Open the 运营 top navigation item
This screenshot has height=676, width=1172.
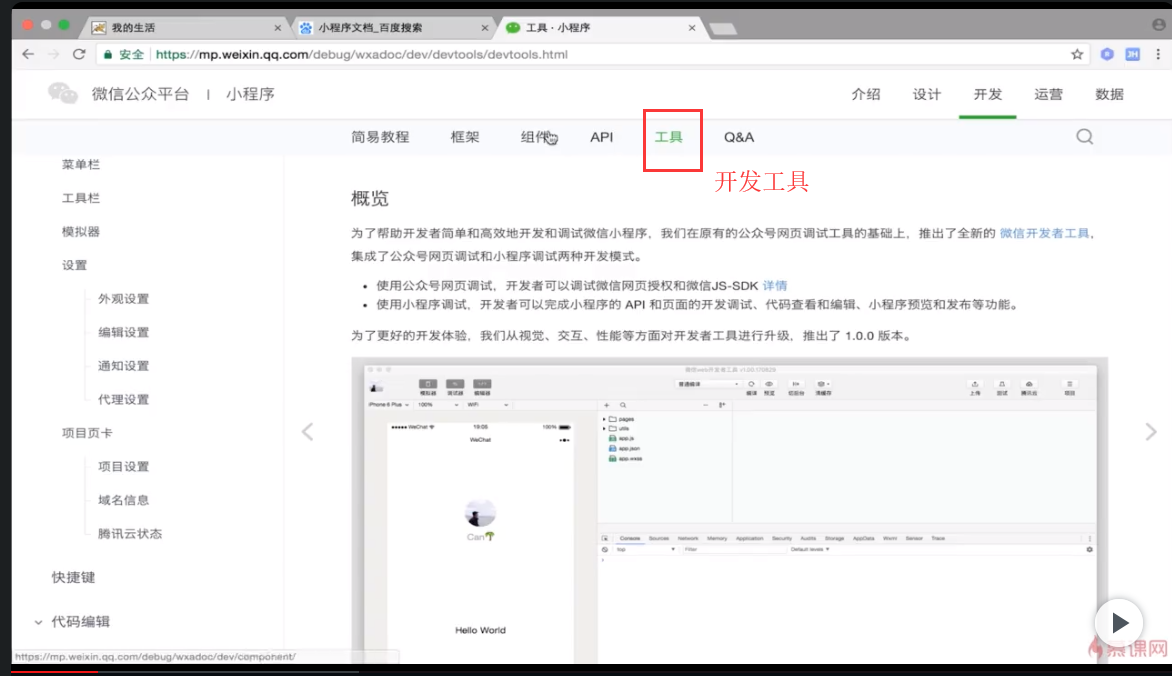1048,94
